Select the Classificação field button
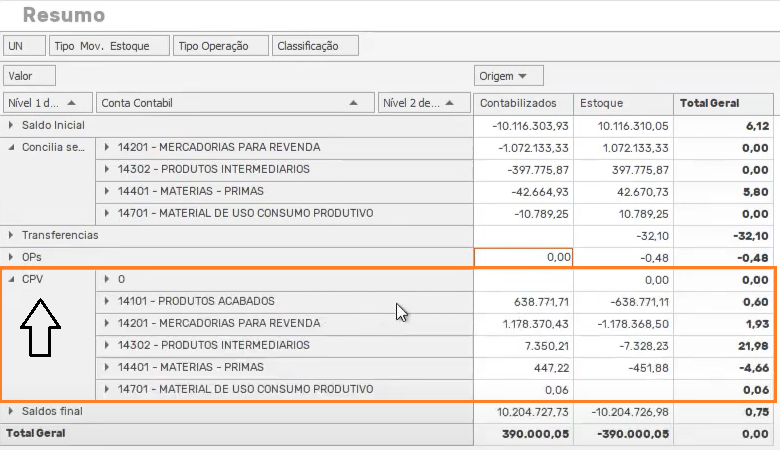 315,46
